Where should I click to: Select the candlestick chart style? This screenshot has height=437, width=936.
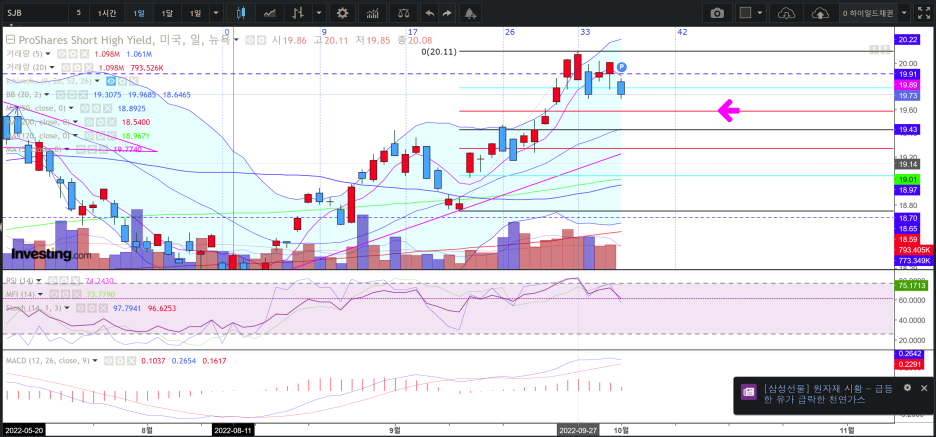[241, 13]
